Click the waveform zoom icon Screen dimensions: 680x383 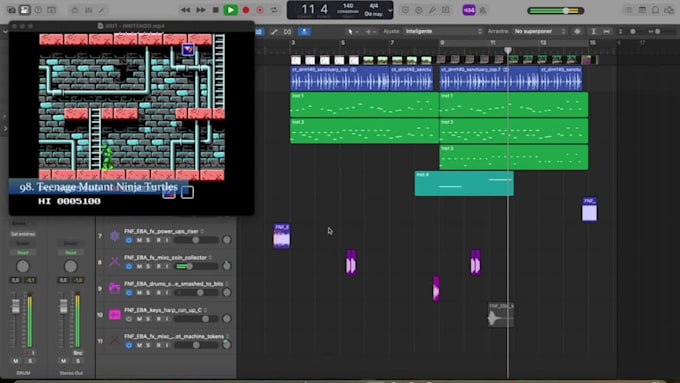coord(577,31)
